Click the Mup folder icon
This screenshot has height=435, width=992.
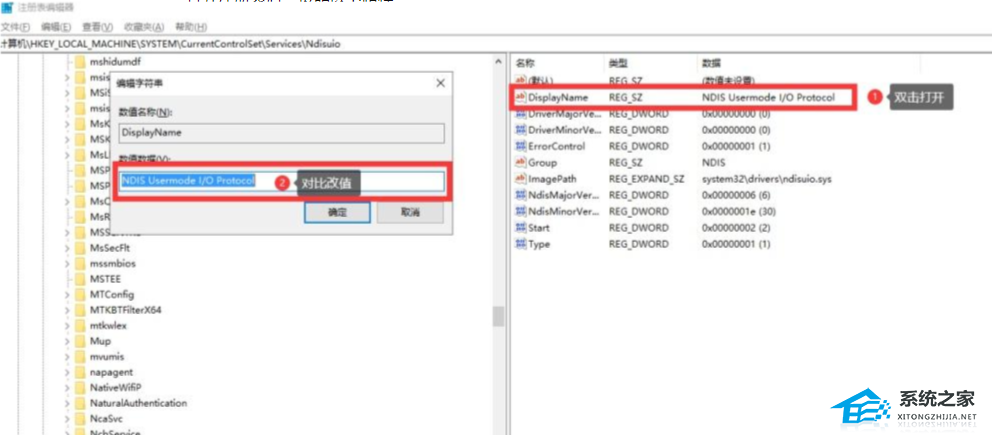tap(79, 341)
